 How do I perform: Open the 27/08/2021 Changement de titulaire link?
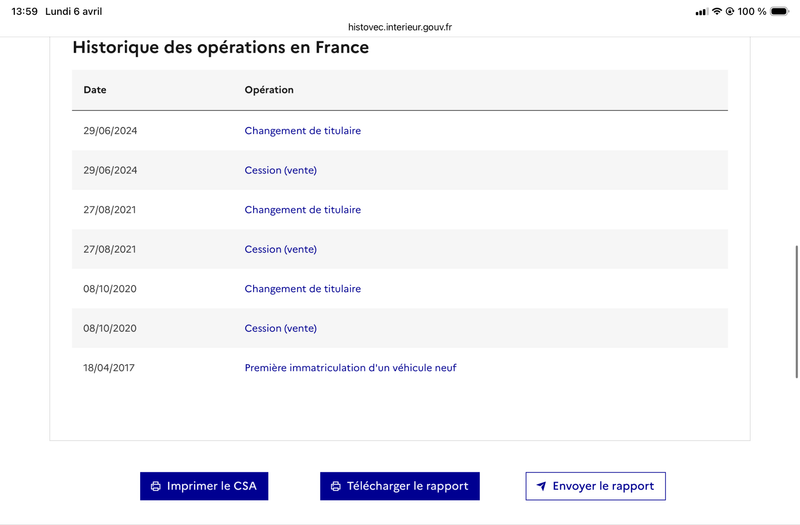point(302,210)
